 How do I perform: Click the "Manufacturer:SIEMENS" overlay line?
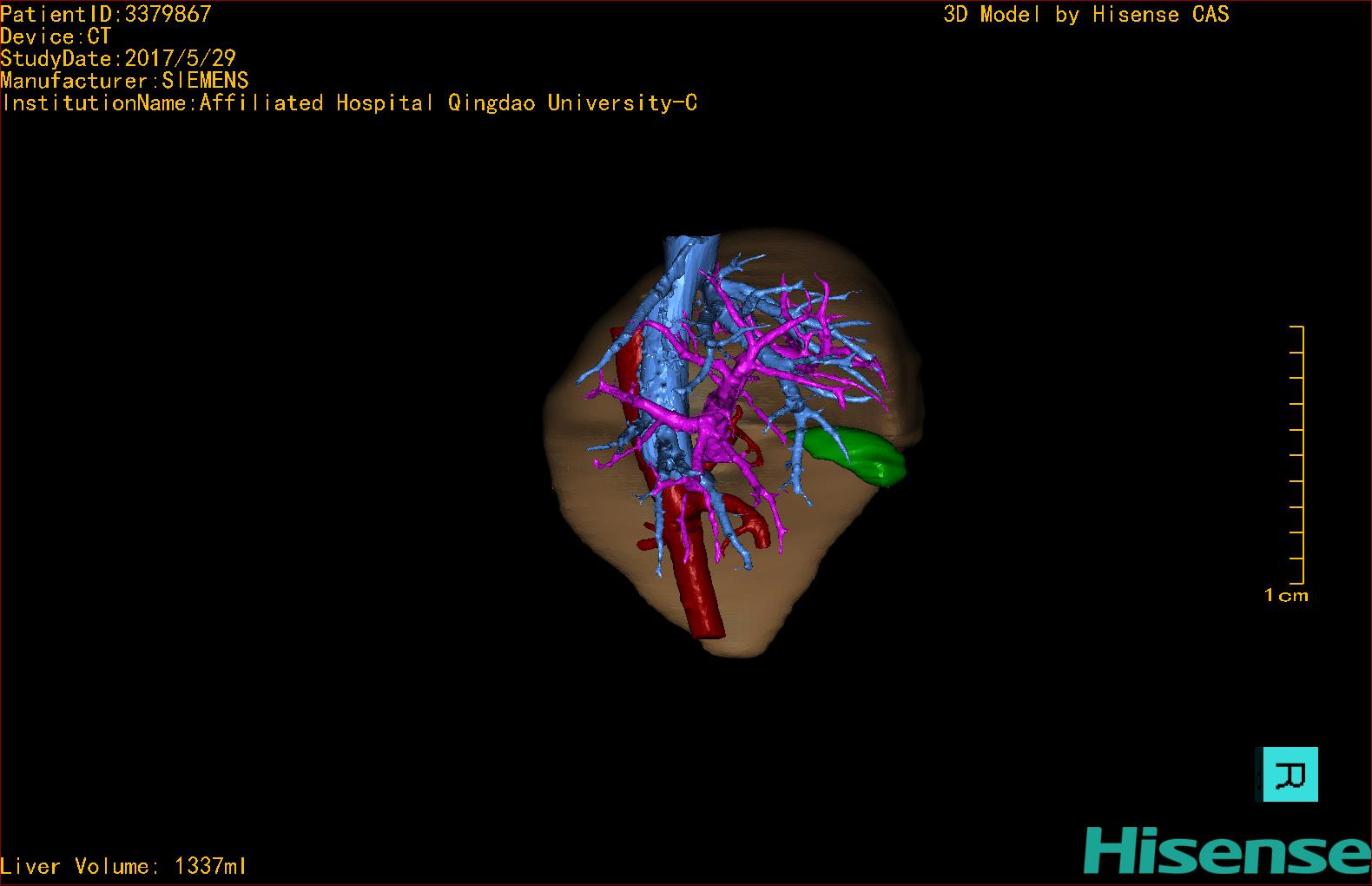[x=124, y=81]
